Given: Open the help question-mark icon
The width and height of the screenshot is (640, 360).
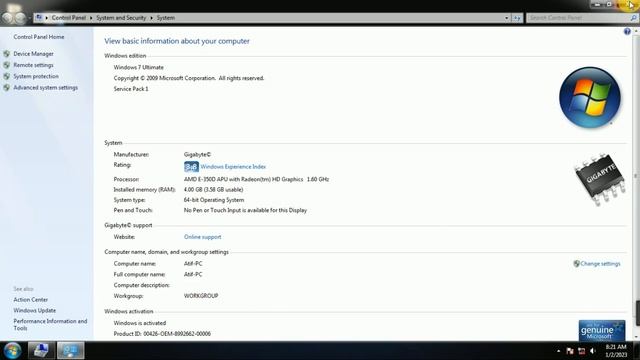Looking at the screenshot, I should point(627,31).
